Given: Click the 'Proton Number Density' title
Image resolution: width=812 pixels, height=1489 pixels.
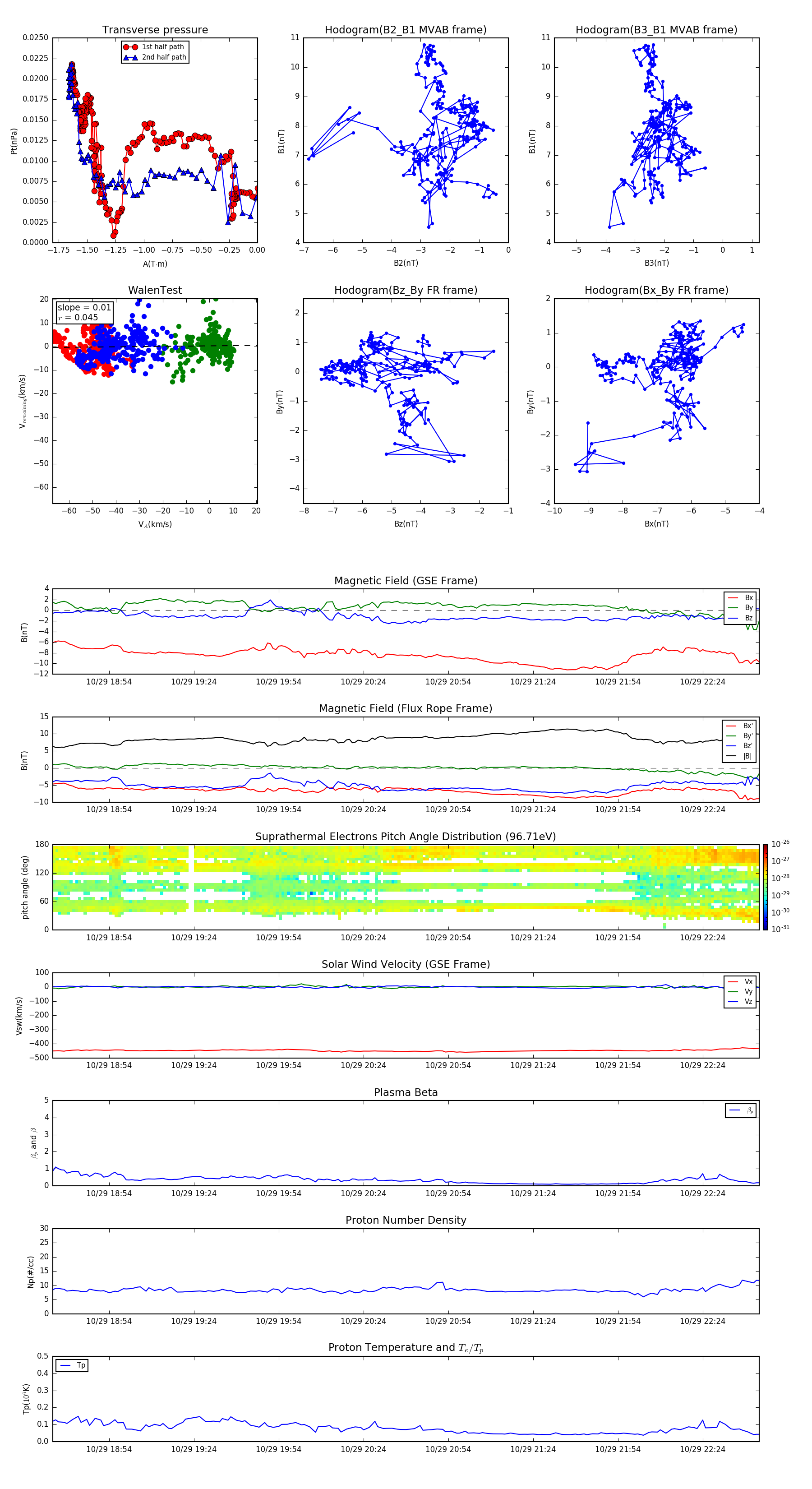Looking at the screenshot, I should pos(406,1220).
